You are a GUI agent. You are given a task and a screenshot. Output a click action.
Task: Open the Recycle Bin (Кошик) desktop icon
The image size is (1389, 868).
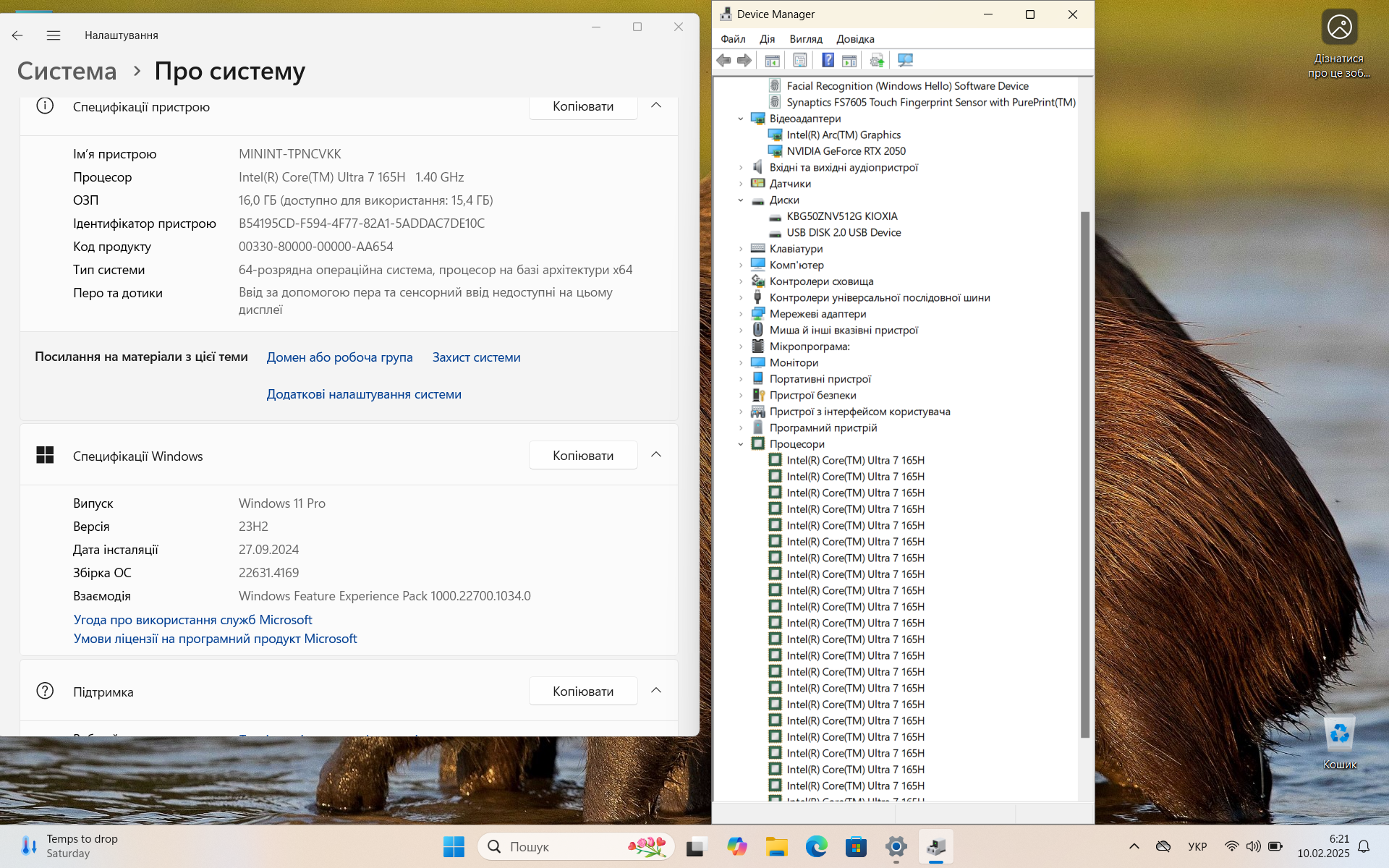point(1340,742)
